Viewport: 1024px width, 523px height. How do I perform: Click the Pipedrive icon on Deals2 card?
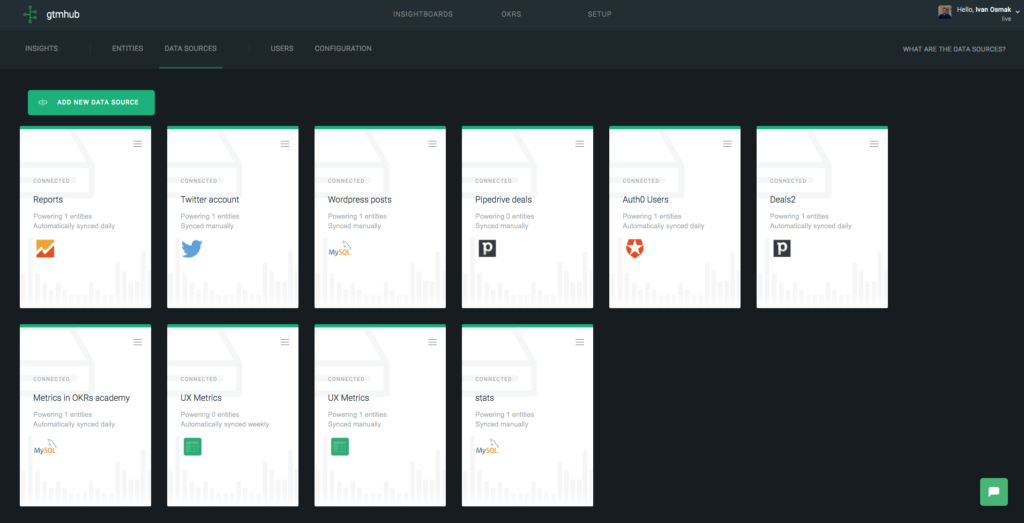pos(782,248)
